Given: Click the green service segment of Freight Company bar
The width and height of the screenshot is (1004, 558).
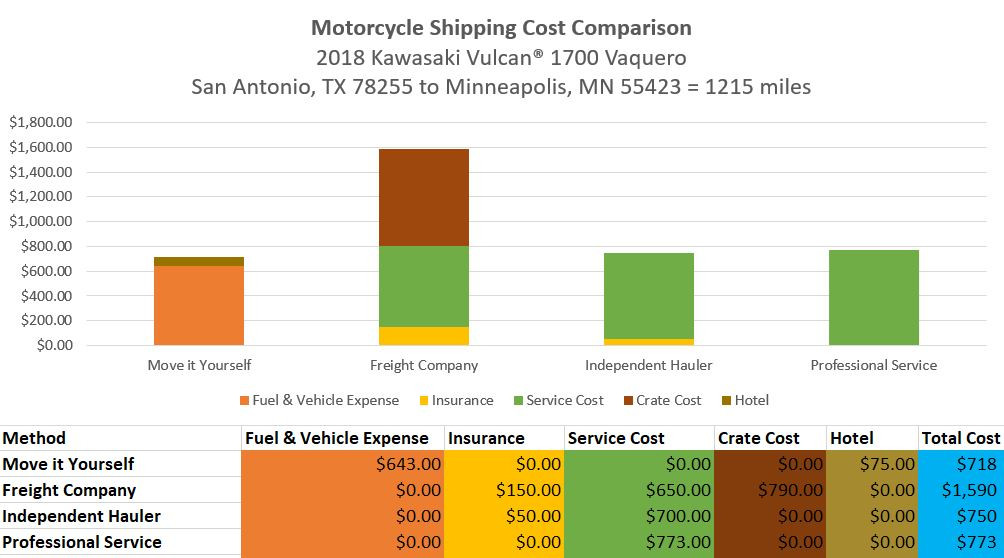Looking at the screenshot, I should pyautogui.click(x=424, y=286).
